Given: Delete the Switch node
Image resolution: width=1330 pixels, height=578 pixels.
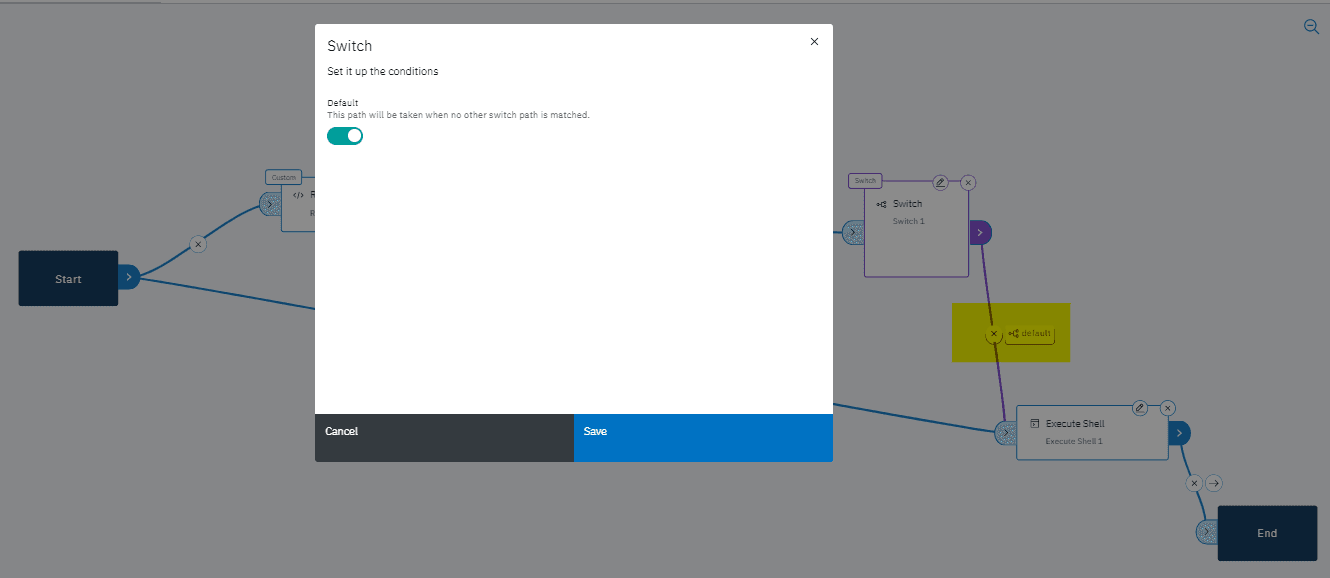Looking at the screenshot, I should [x=968, y=183].
